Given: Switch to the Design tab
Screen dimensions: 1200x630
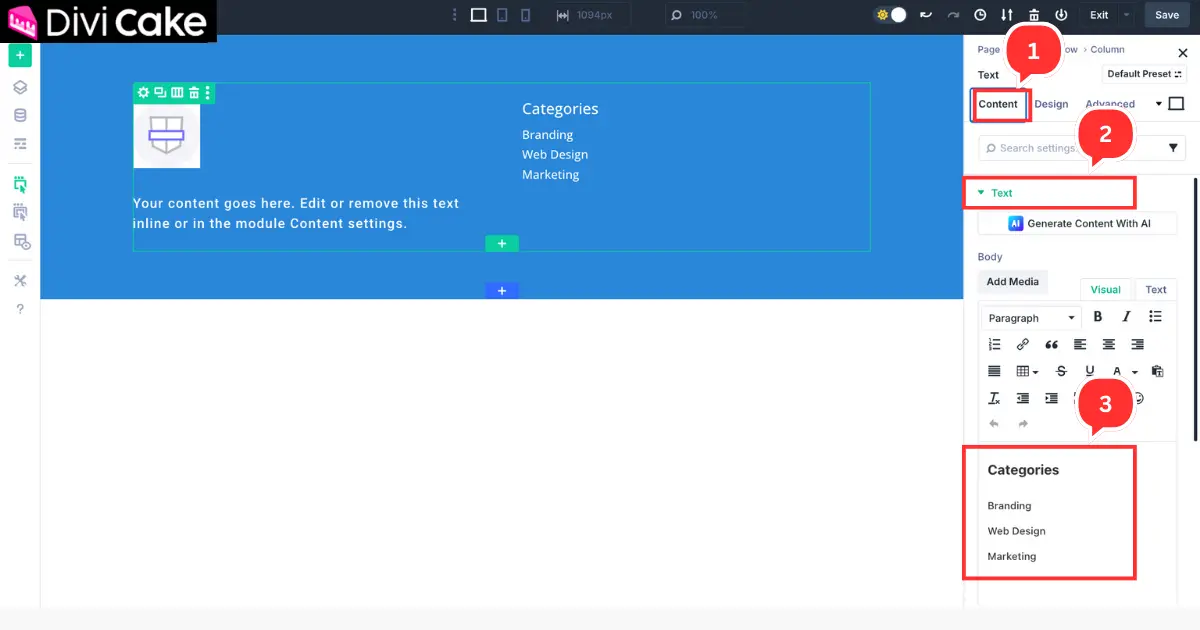Looking at the screenshot, I should tap(1051, 104).
